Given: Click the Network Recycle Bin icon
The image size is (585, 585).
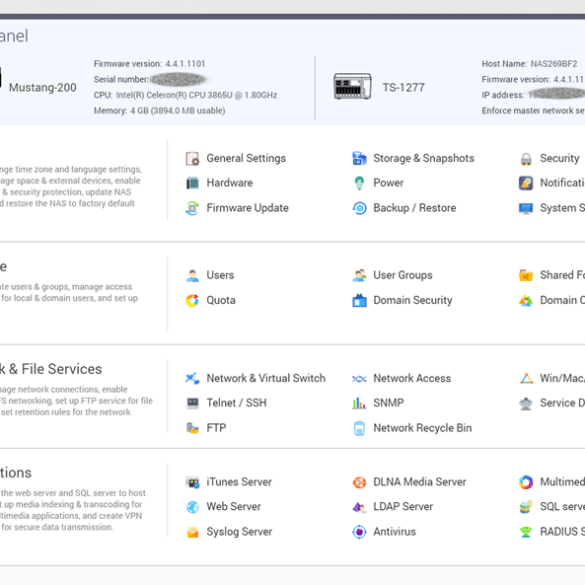Looking at the screenshot, I should tap(359, 428).
